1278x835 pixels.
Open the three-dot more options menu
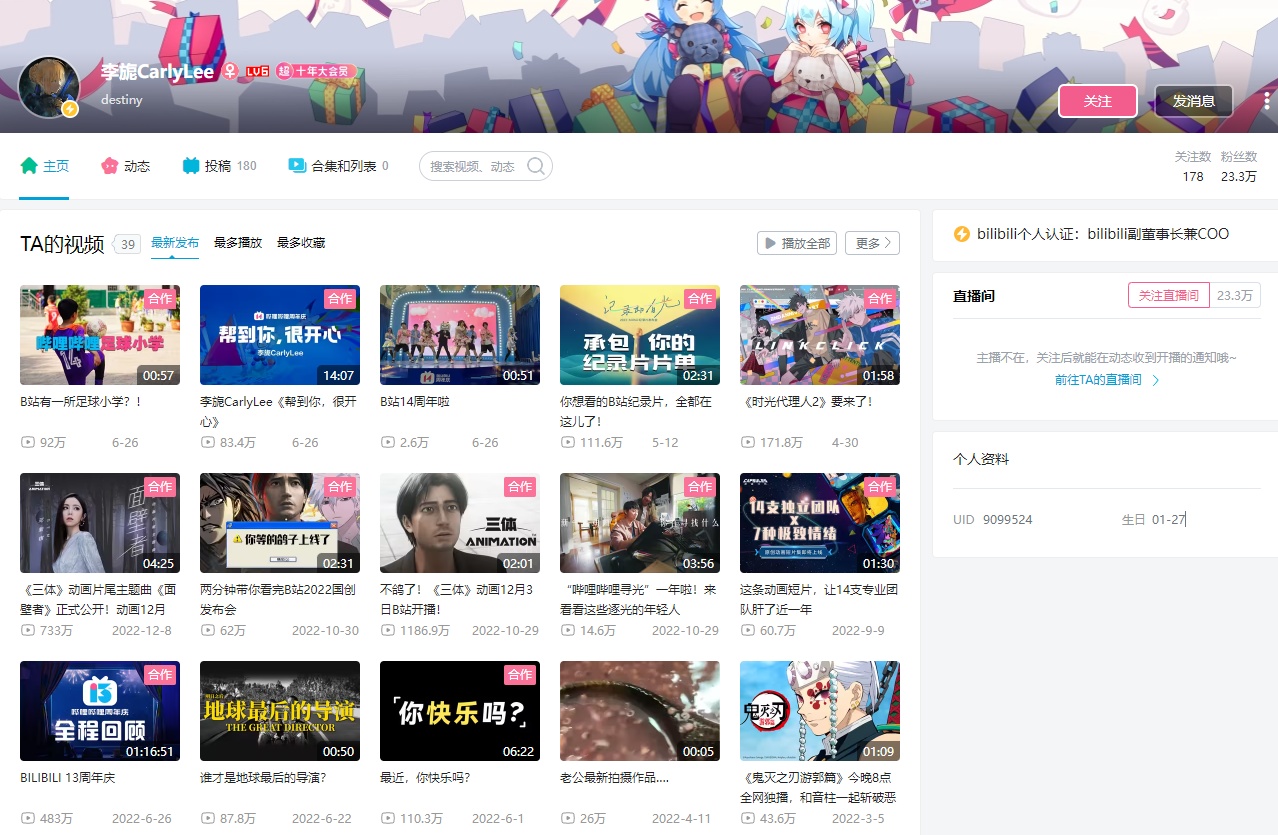[x=1266, y=101]
